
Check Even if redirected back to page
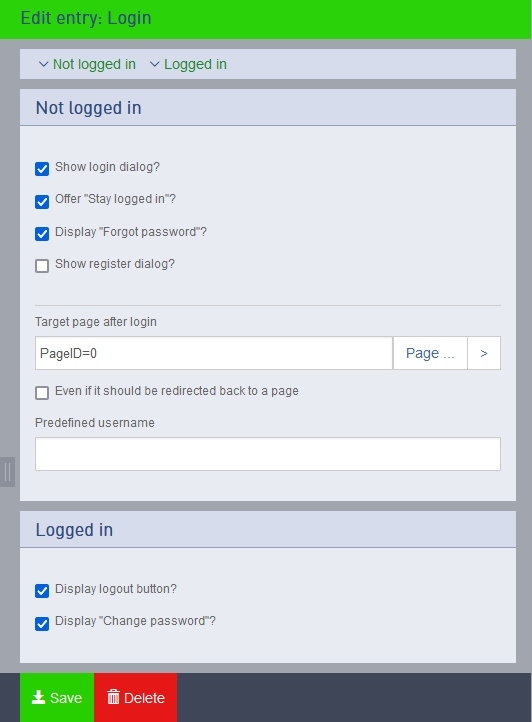(42, 393)
